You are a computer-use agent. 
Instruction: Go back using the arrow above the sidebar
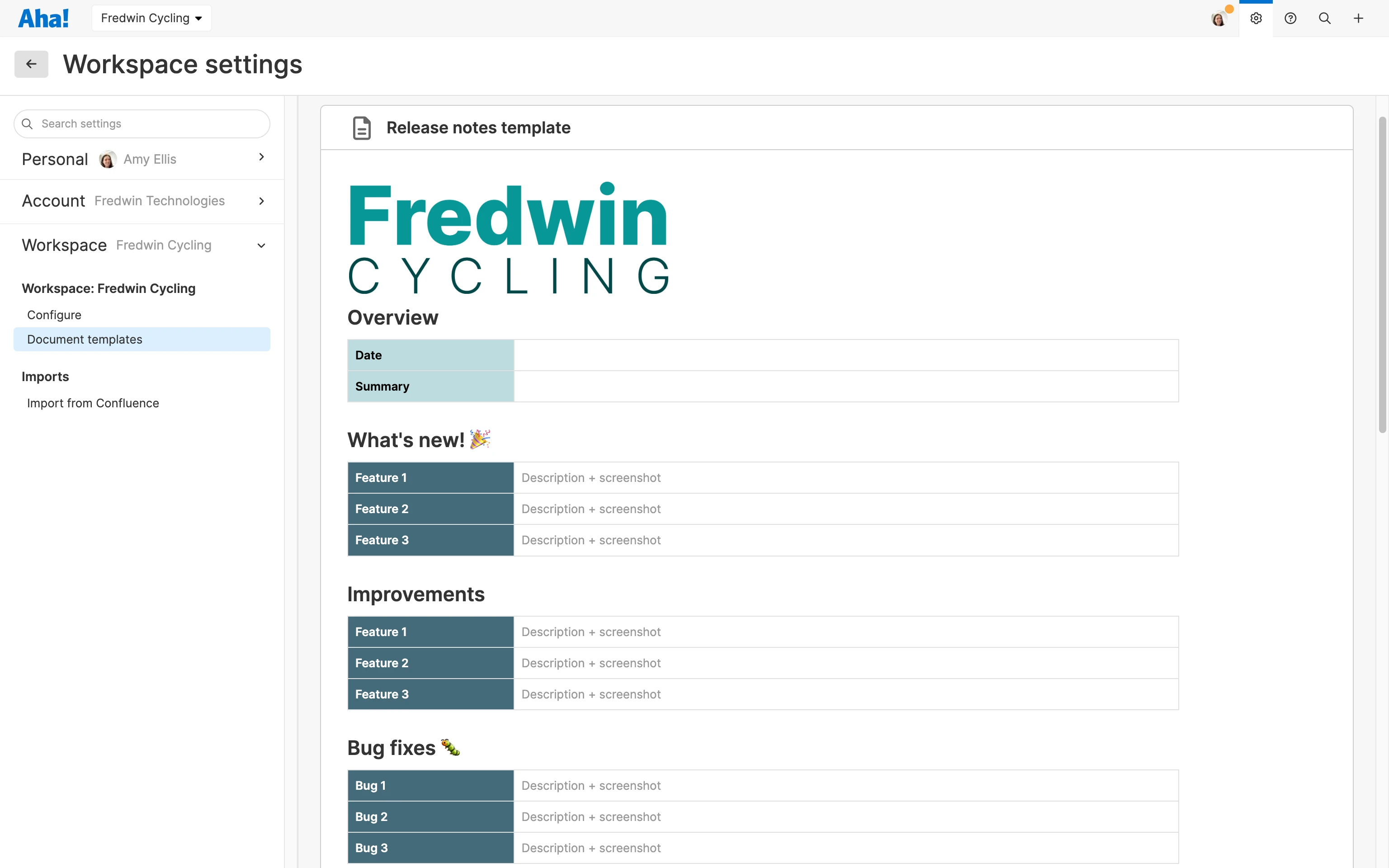(31, 64)
